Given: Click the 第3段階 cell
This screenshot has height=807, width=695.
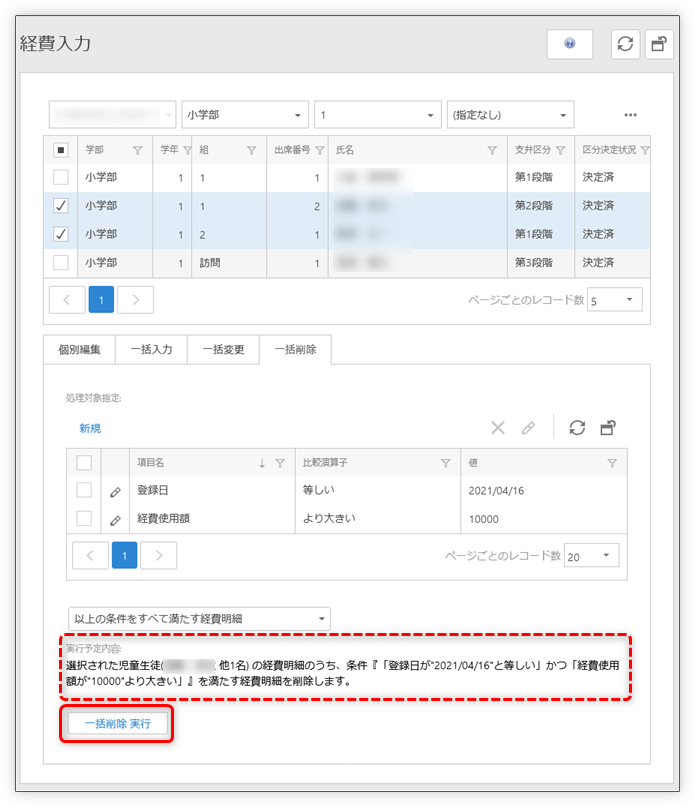Looking at the screenshot, I should 541,263.
